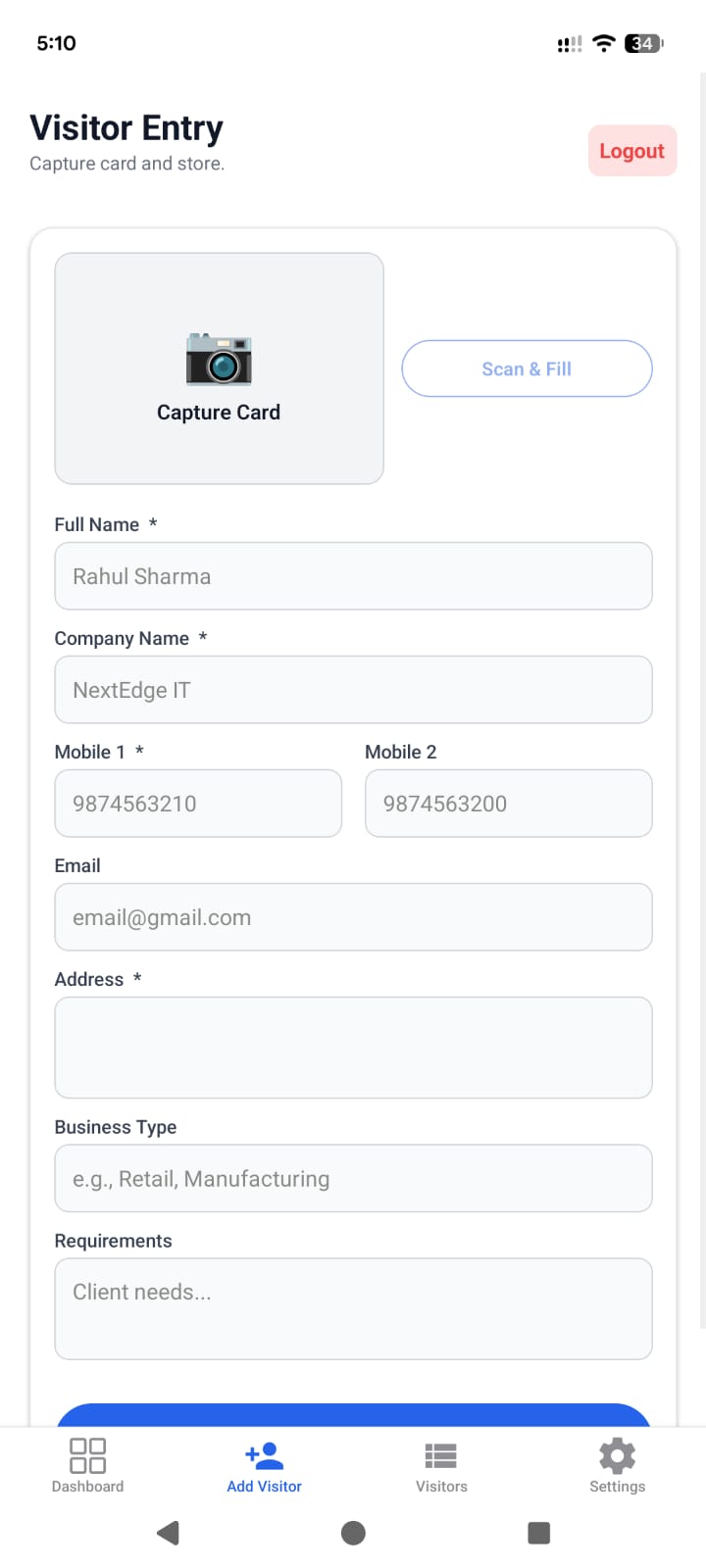Click into the Company Name field
Screen dimensions: 706x1568
(353, 690)
